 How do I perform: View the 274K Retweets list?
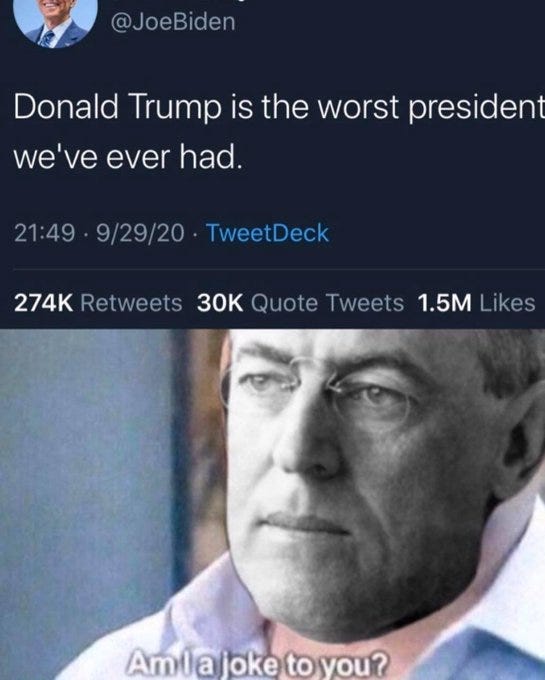coord(98,303)
